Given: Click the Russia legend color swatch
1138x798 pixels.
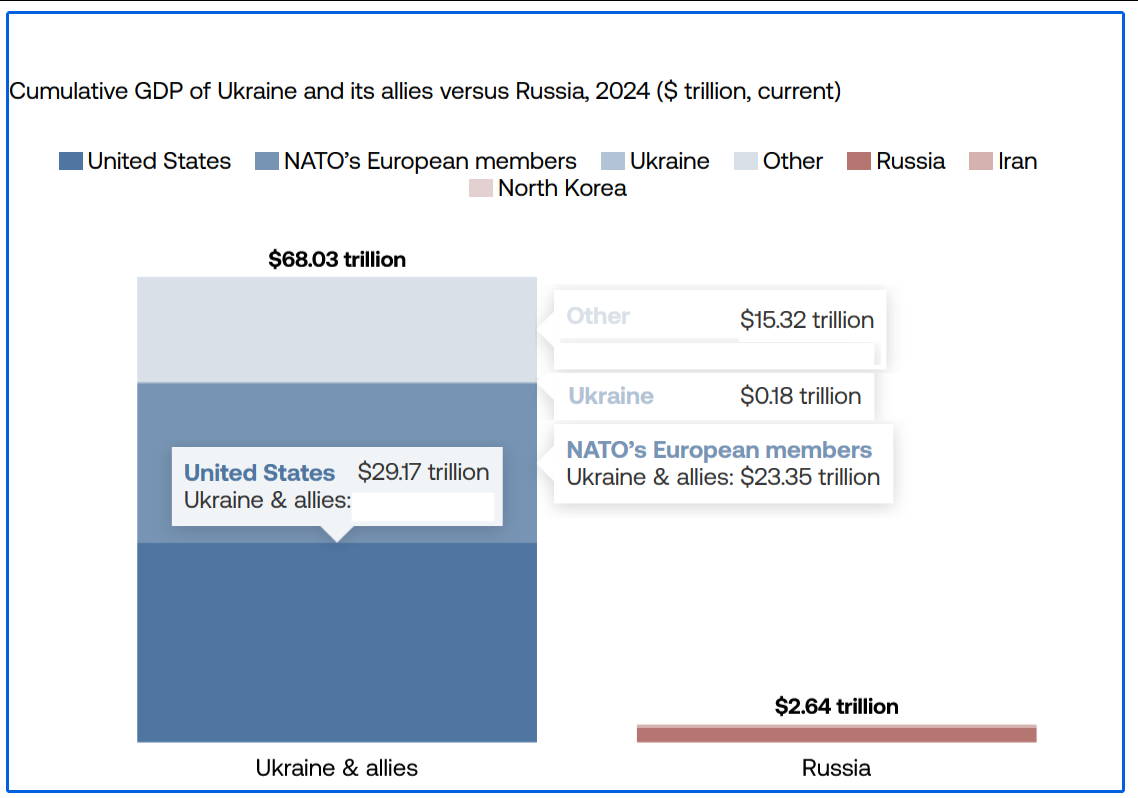Looking at the screenshot, I should pos(859,161).
